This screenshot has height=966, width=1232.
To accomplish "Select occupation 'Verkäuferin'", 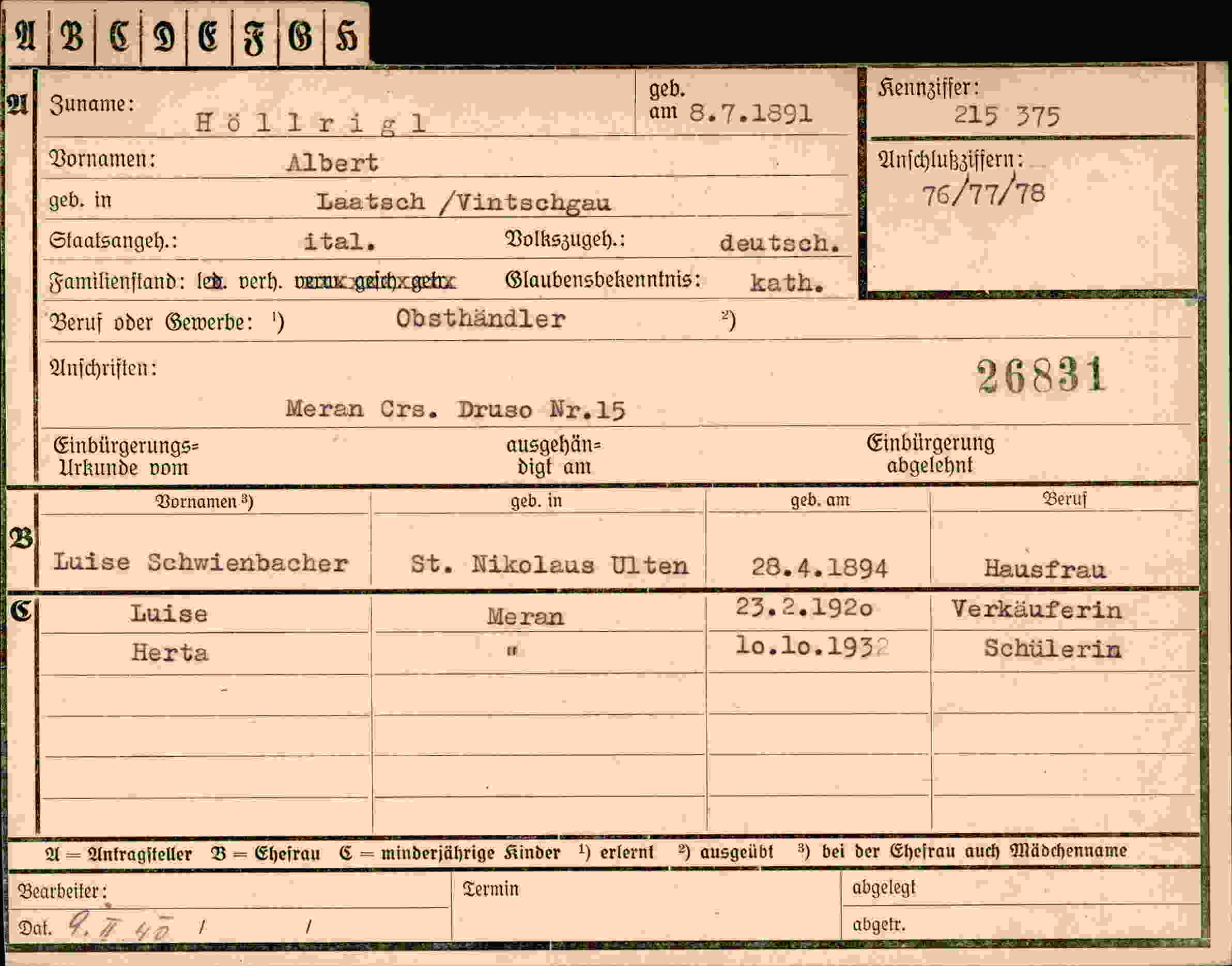I will 1036,610.
